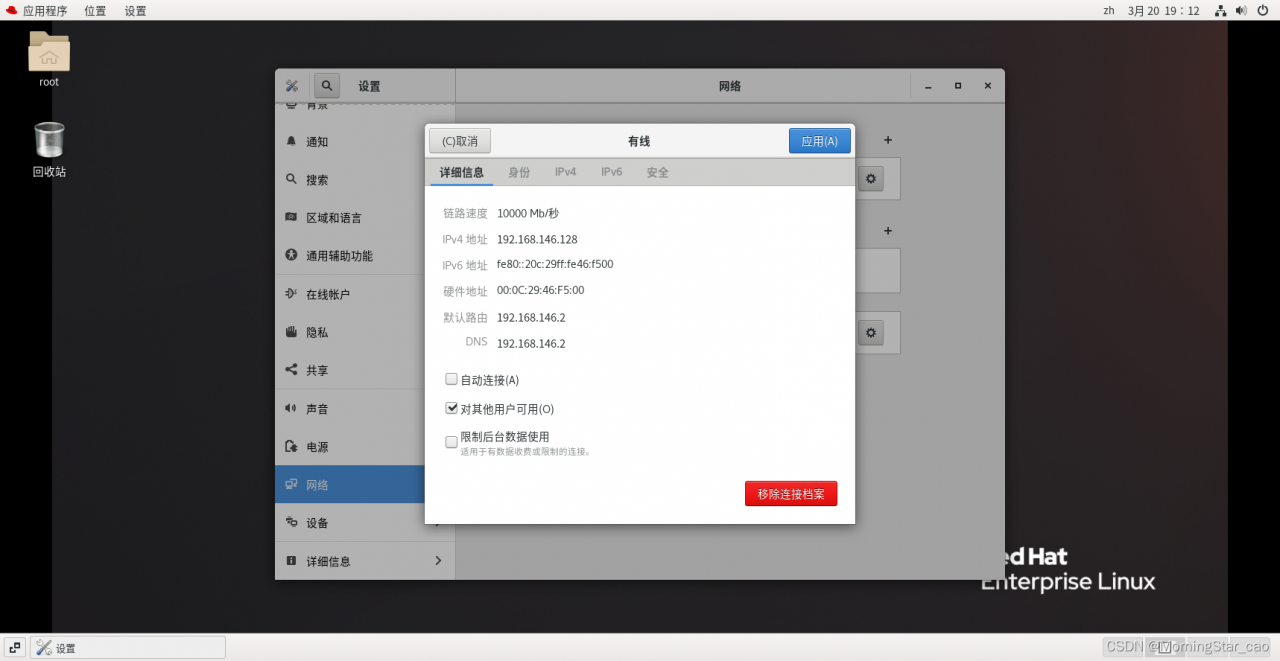Click the 电源 power icon in sidebar

point(291,446)
